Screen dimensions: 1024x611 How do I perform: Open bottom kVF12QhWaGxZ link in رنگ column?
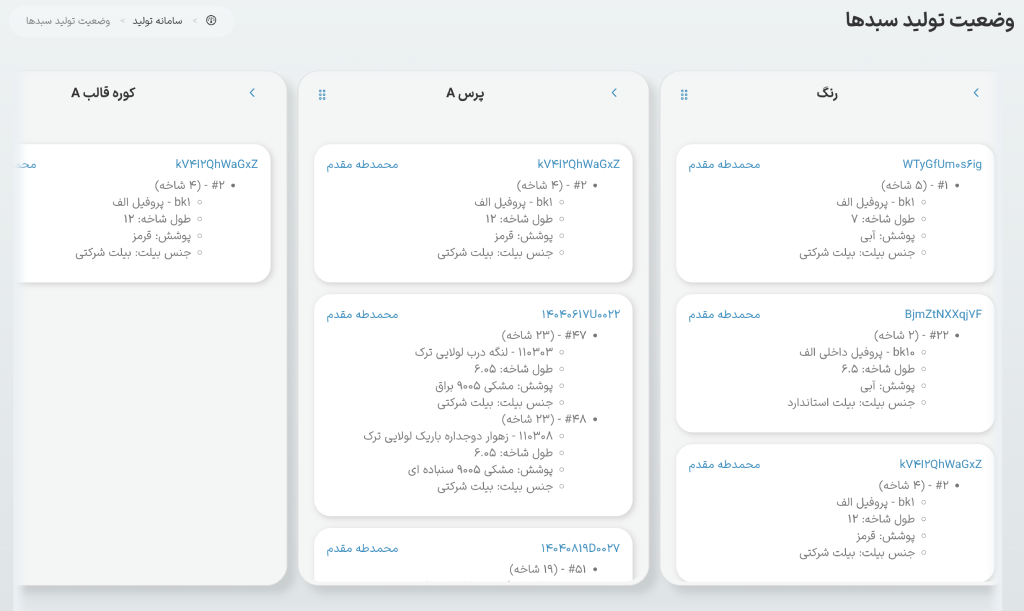[943, 464]
